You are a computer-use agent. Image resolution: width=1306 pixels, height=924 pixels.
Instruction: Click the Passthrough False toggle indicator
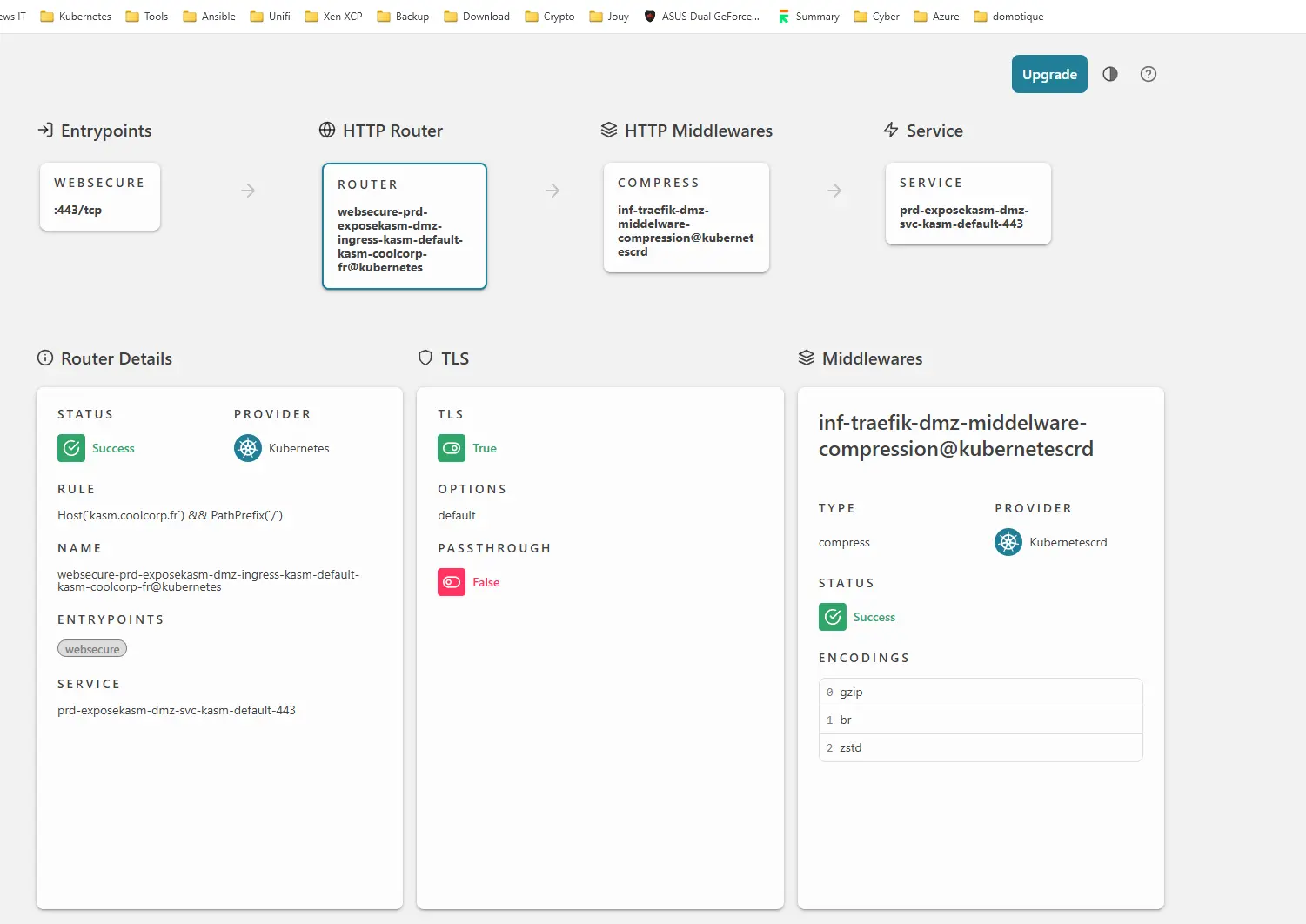[452, 582]
